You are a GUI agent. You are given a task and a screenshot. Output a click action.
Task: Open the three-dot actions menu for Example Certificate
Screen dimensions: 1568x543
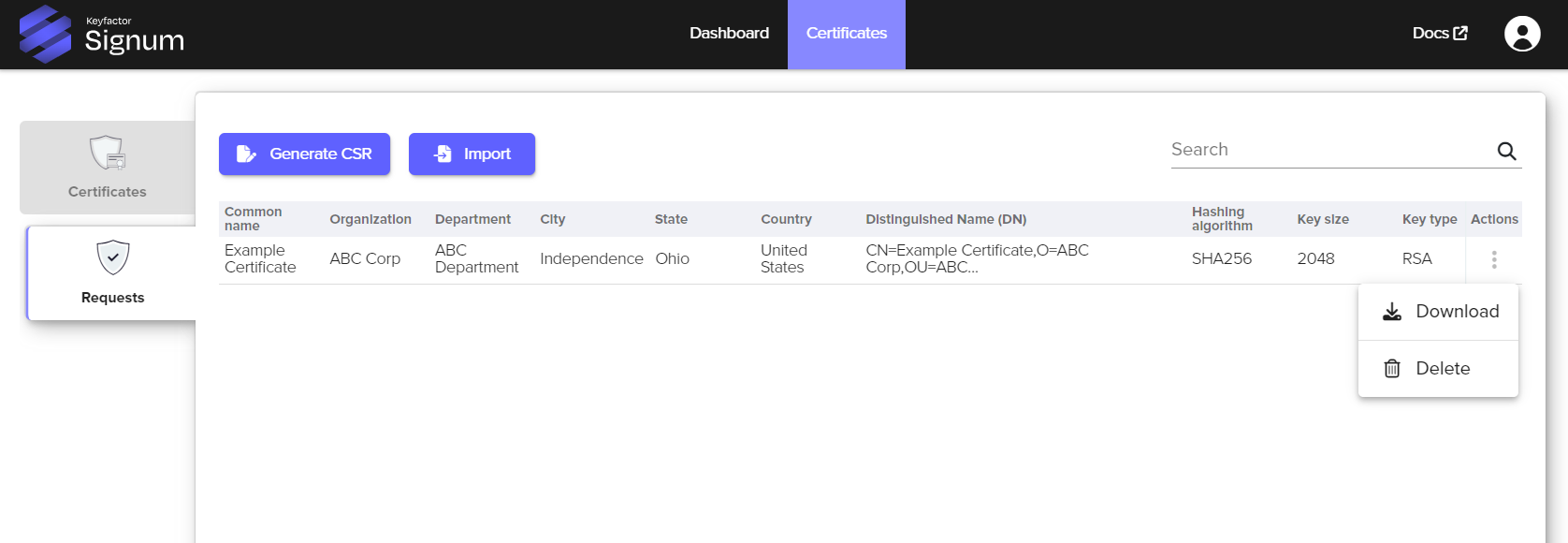point(1493,259)
